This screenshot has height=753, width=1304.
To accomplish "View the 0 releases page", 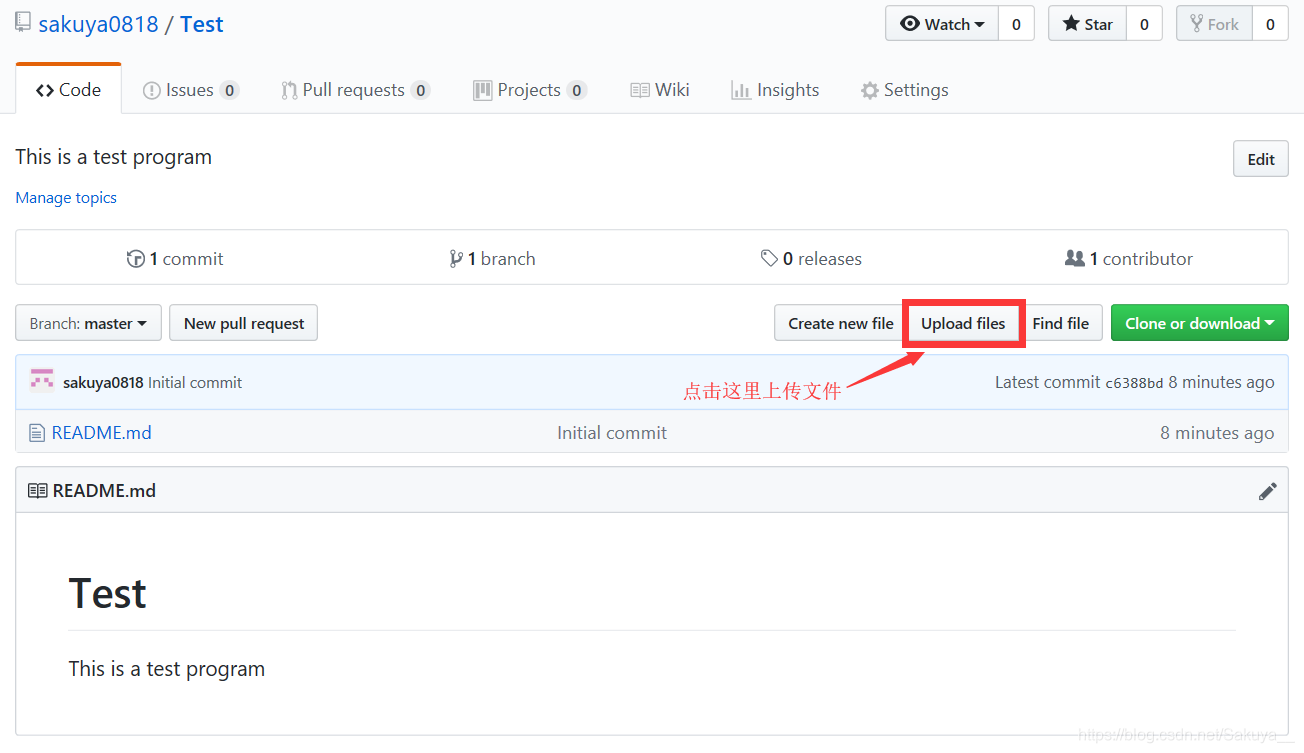I will pyautogui.click(x=811, y=259).
